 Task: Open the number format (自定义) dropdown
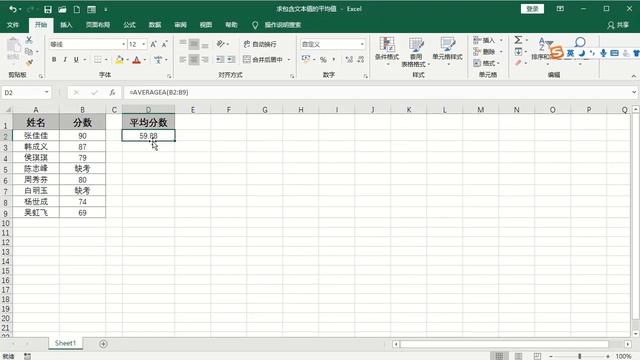point(362,44)
